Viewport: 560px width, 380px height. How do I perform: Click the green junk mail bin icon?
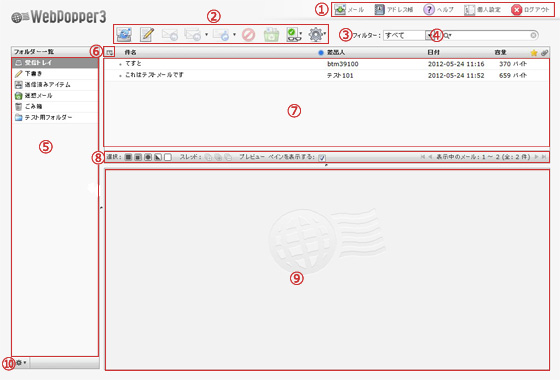[271, 35]
